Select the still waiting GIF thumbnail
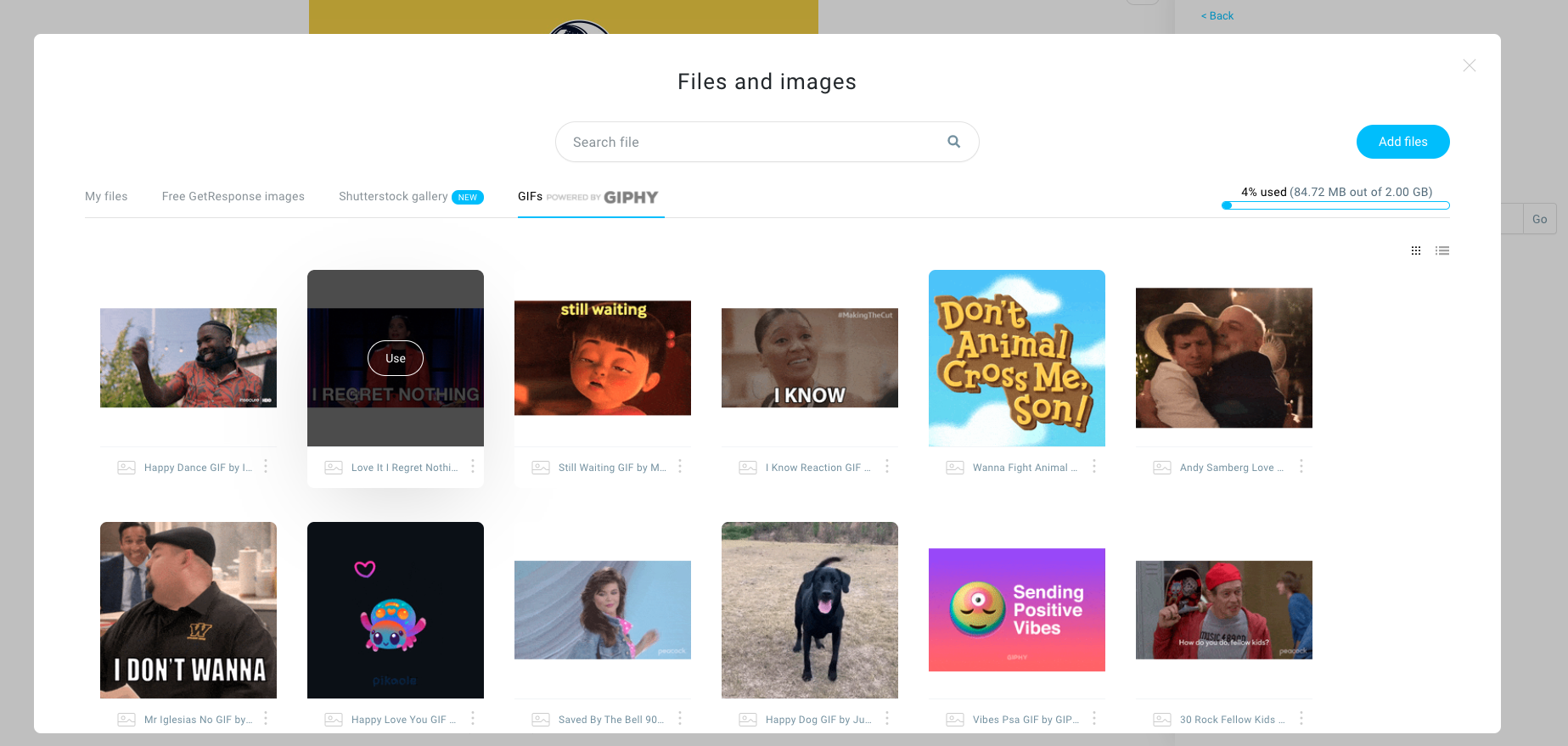The image size is (1568, 746). click(603, 357)
